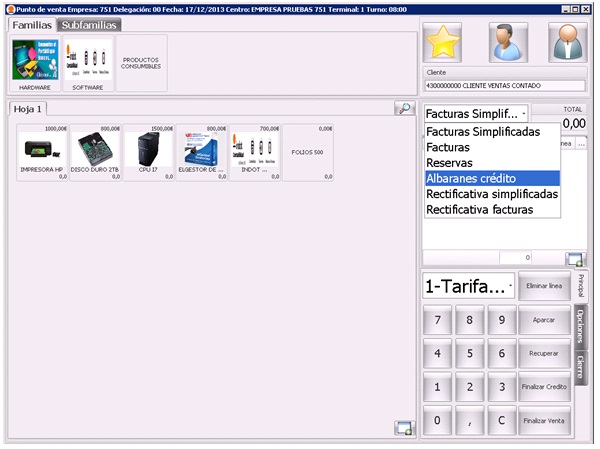This screenshot has height=449, width=600.
Task: Select the HARDWARE family thumbnail
Action: [x=35, y=62]
